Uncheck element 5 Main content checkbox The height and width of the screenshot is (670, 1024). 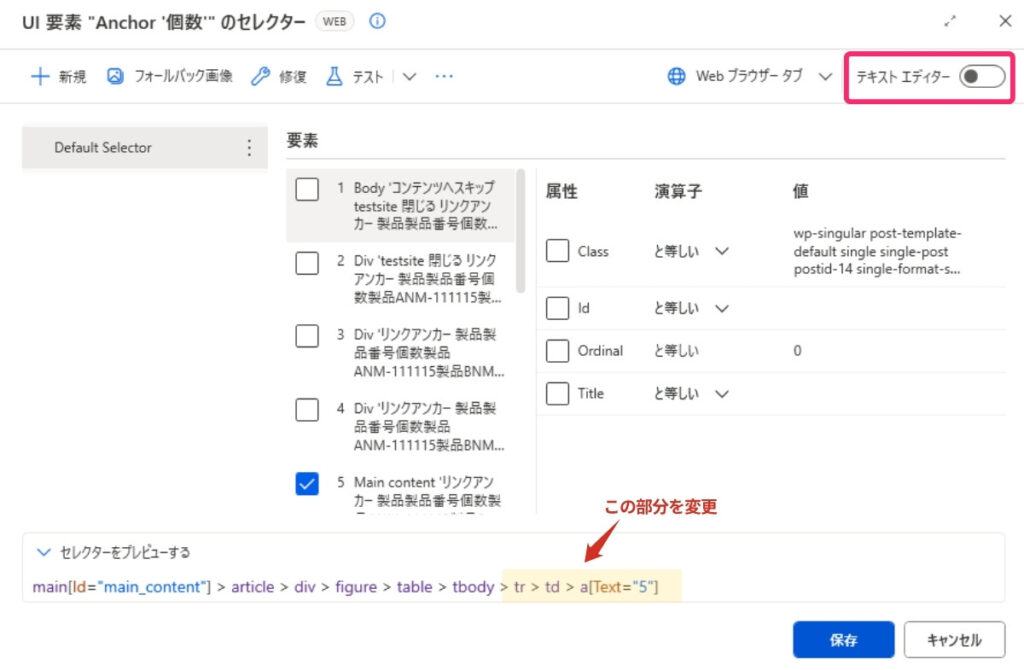click(307, 484)
